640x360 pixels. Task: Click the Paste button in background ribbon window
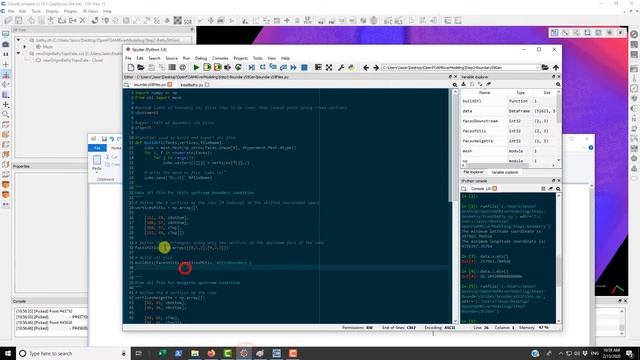click(97, 162)
